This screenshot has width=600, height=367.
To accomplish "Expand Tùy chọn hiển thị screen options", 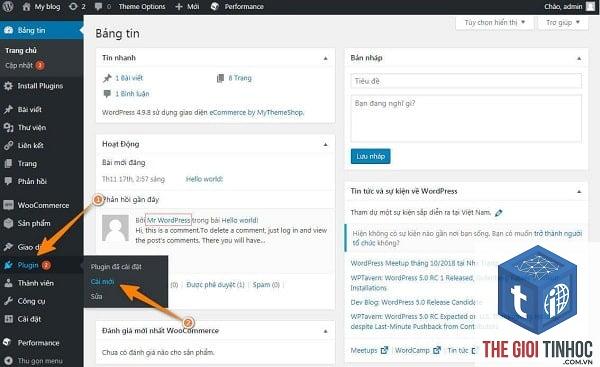I will pos(495,23).
